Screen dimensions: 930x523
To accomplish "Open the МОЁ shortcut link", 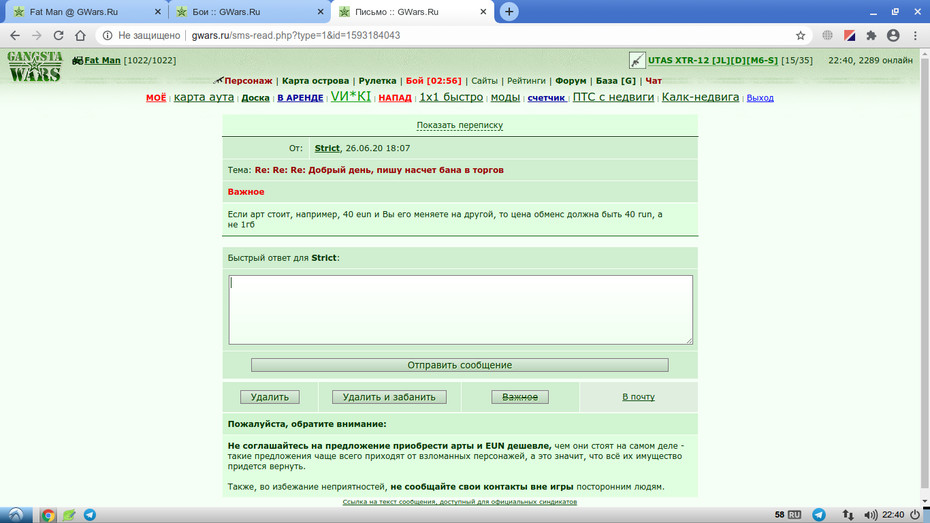I will click(156, 98).
